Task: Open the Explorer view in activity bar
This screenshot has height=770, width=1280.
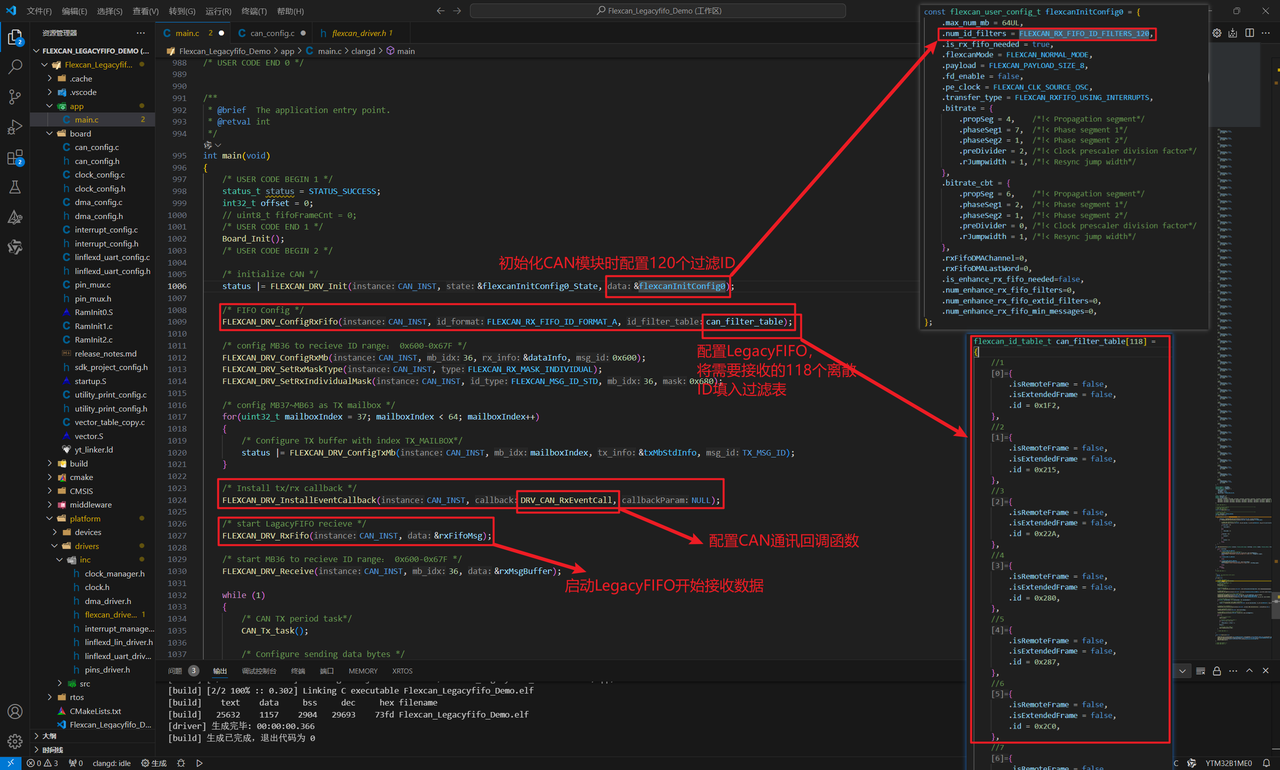Action: [x=15, y=38]
